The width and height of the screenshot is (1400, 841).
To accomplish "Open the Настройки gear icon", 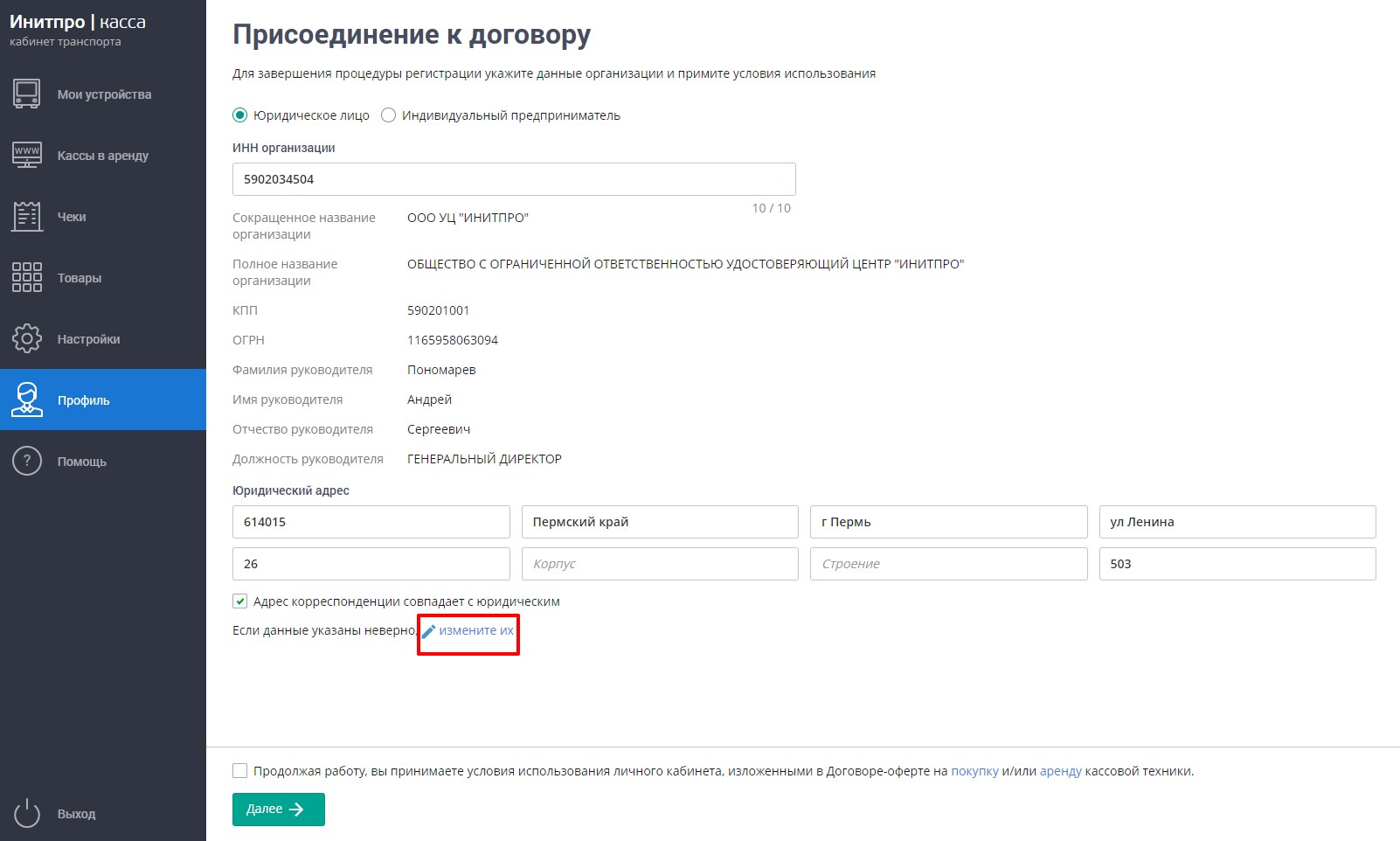I will [x=27, y=338].
